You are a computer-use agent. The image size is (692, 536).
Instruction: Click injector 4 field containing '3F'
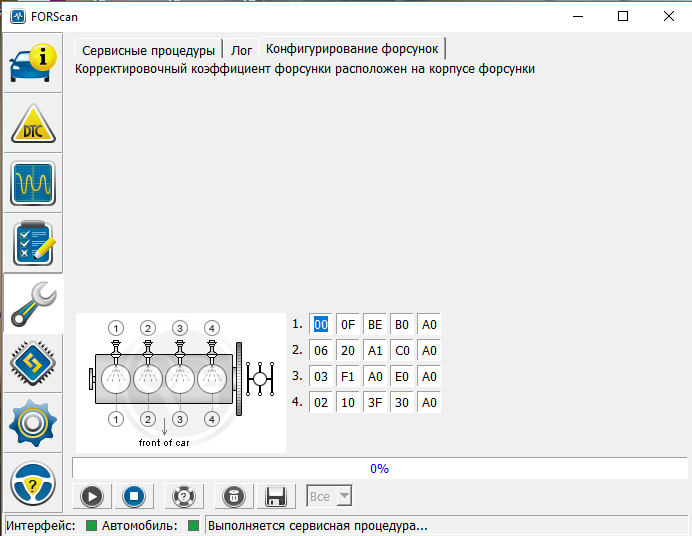pos(375,402)
